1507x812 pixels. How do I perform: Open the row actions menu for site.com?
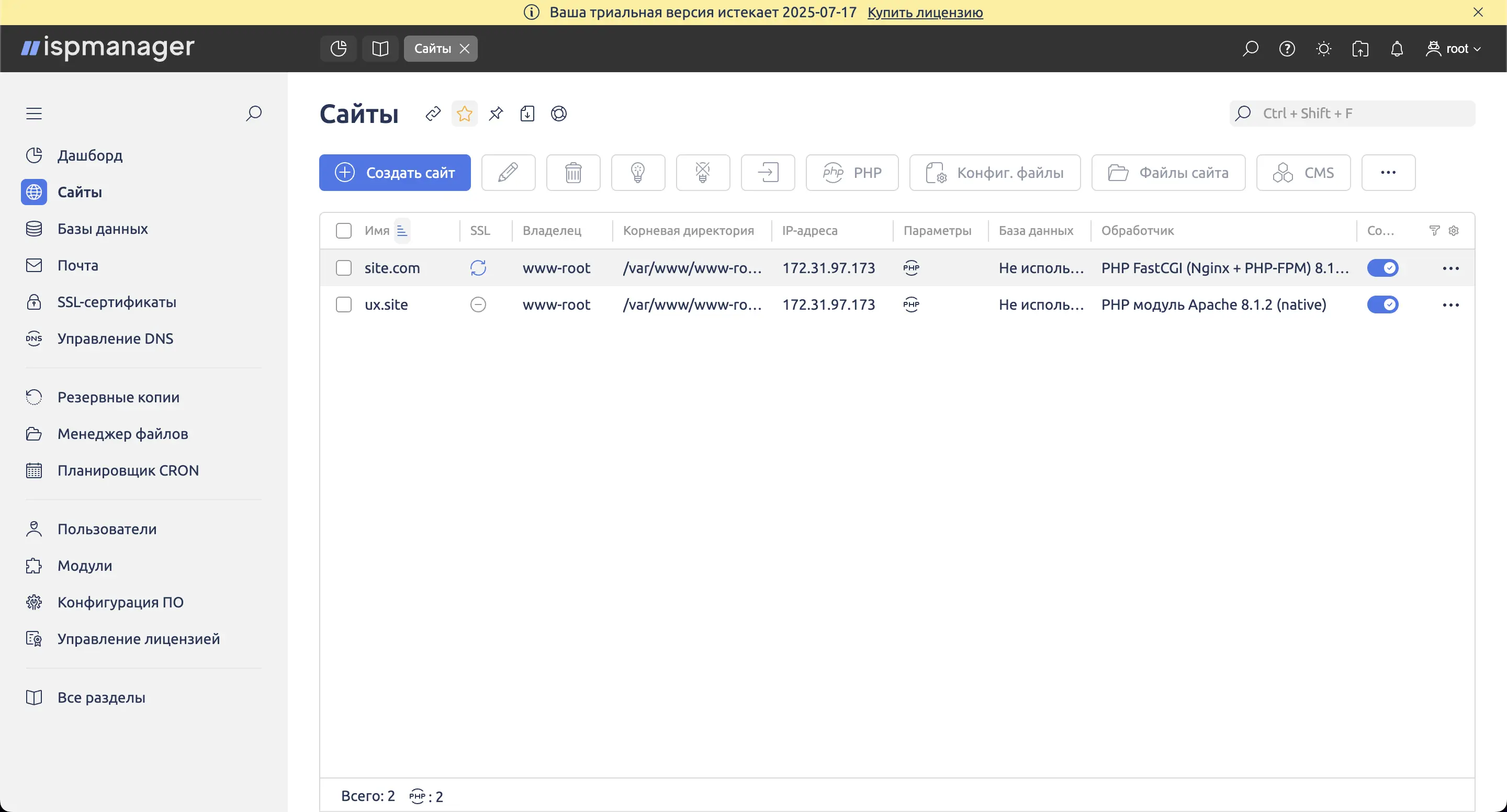pos(1452,267)
